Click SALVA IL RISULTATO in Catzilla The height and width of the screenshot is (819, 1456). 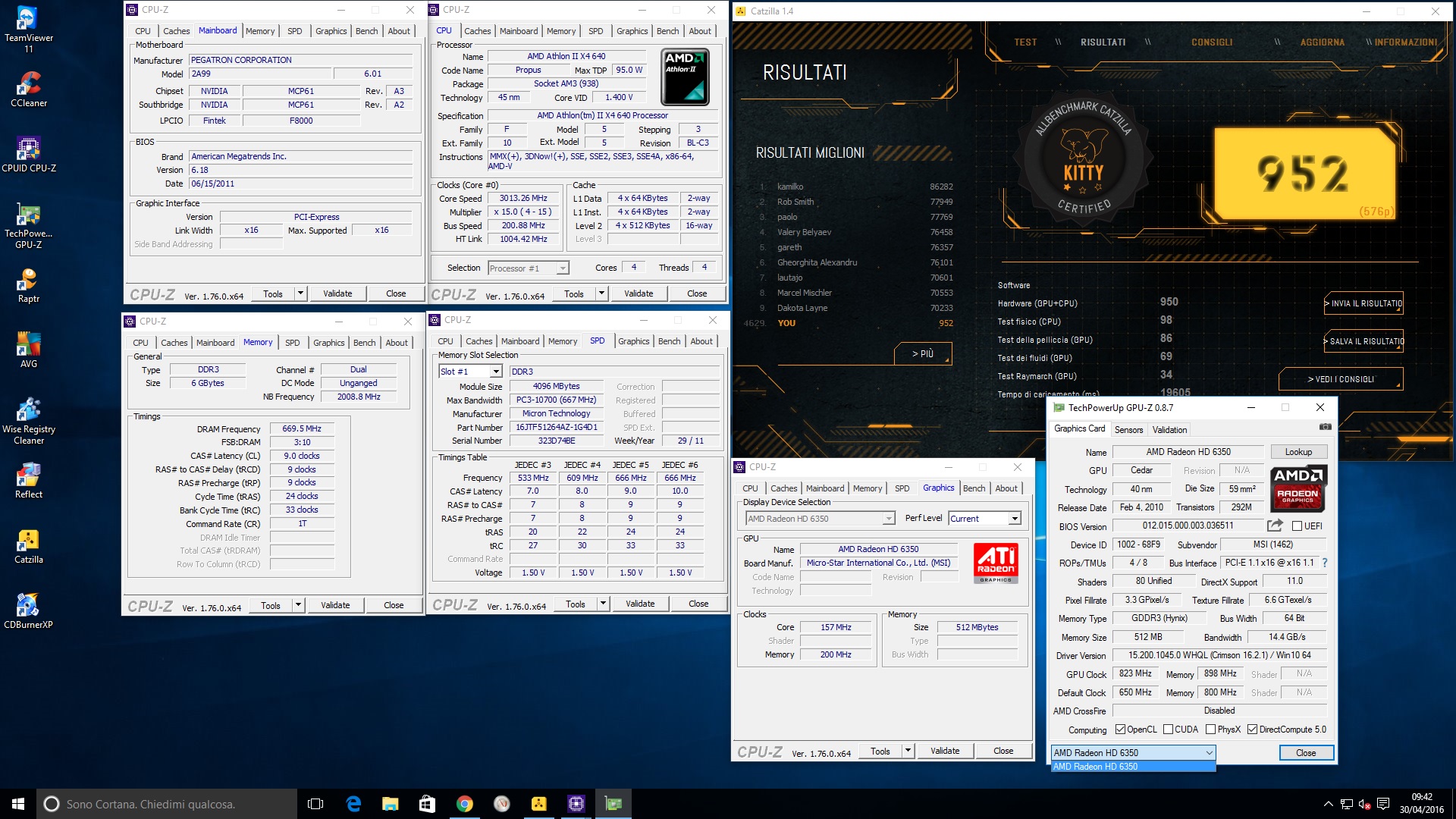[x=1363, y=341]
